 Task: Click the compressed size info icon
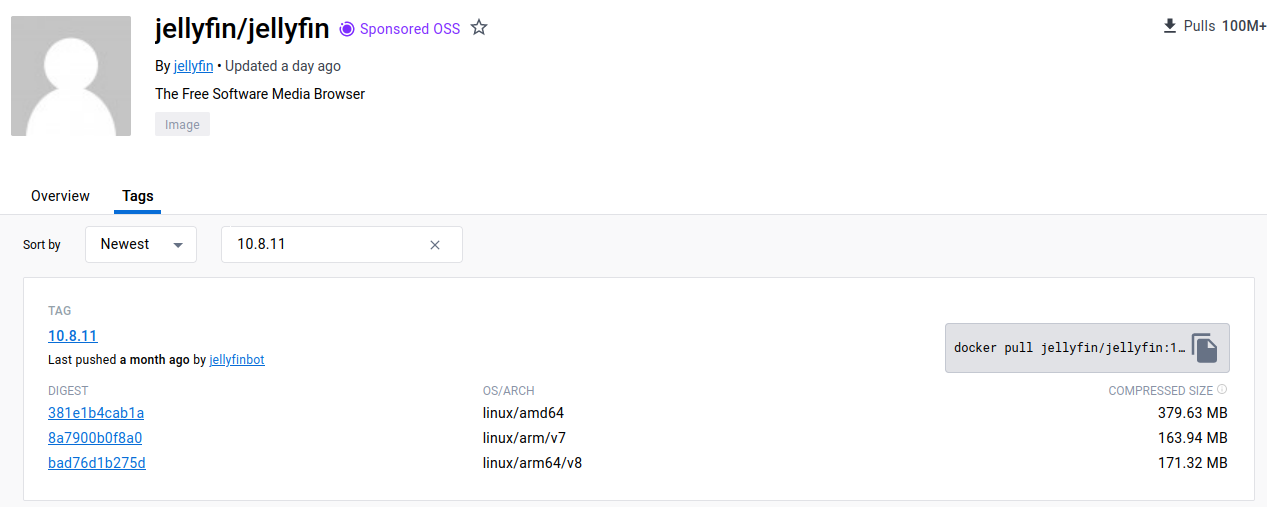pyautogui.click(x=1222, y=390)
